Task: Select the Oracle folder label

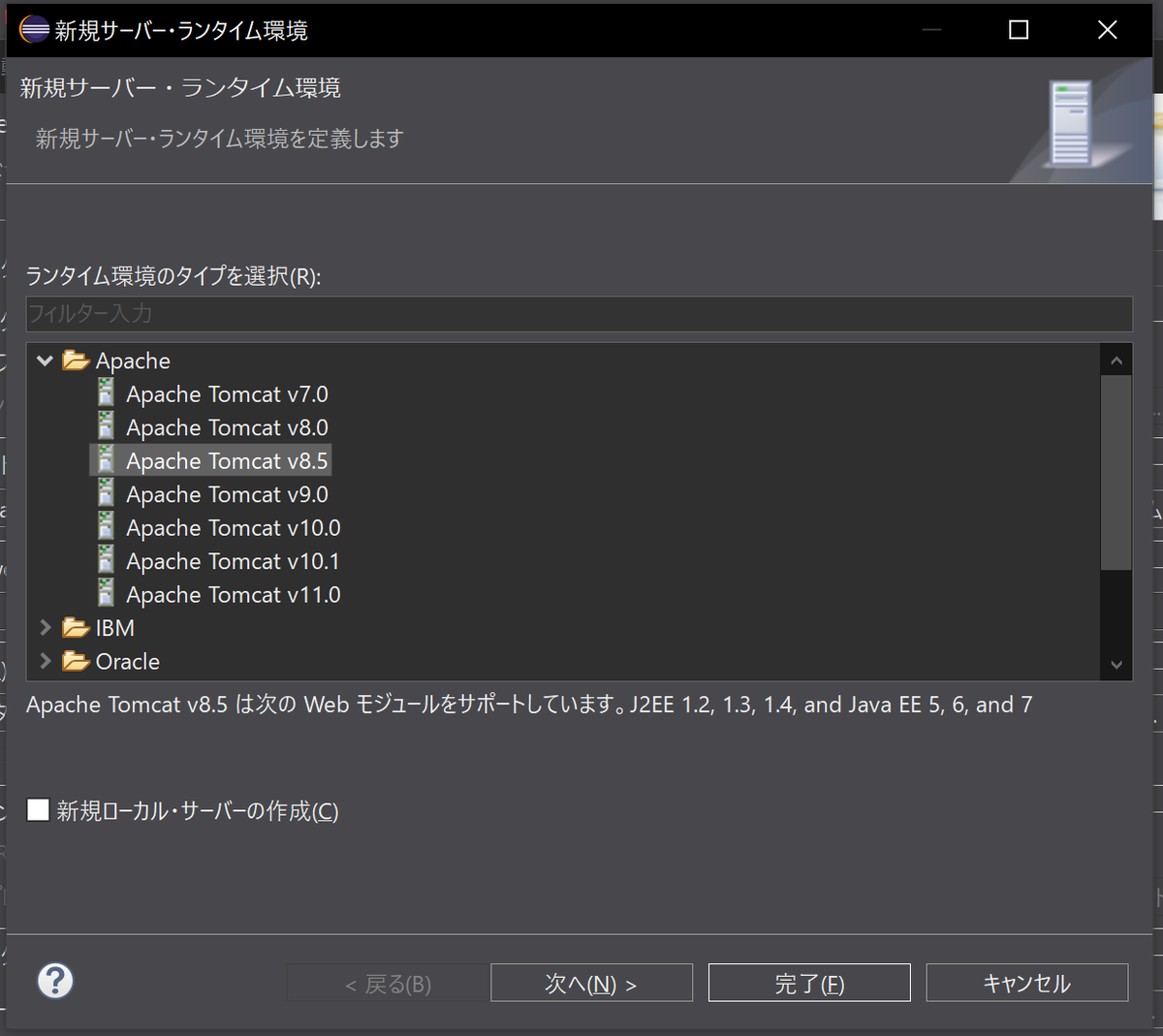Action: coord(128,662)
